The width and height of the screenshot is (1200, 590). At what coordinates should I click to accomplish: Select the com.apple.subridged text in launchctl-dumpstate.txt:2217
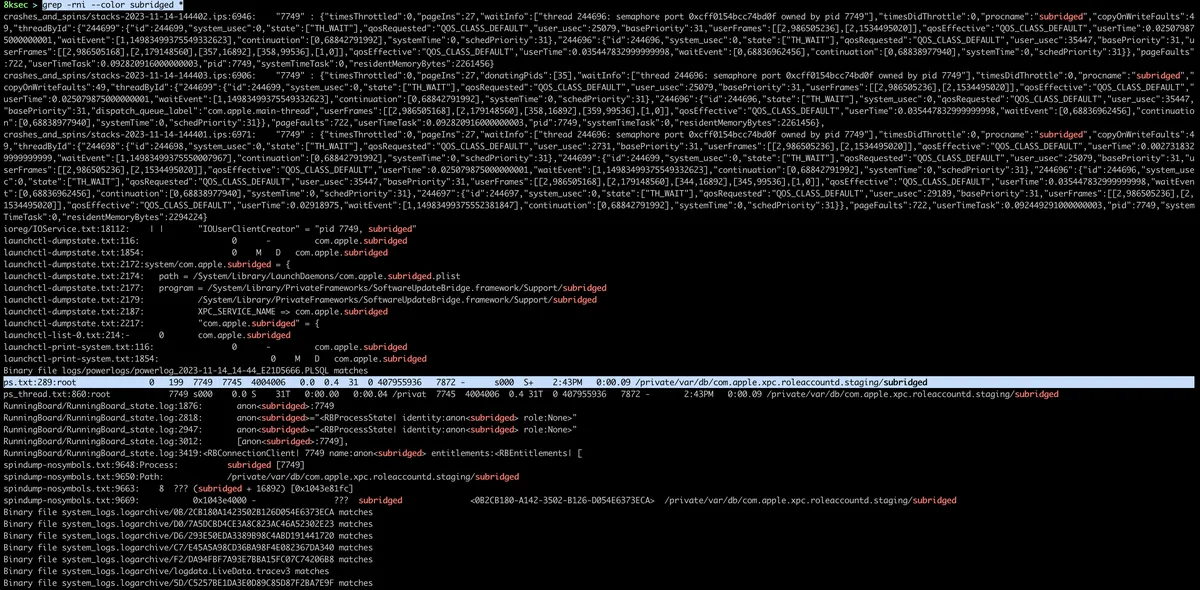point(245,322)
